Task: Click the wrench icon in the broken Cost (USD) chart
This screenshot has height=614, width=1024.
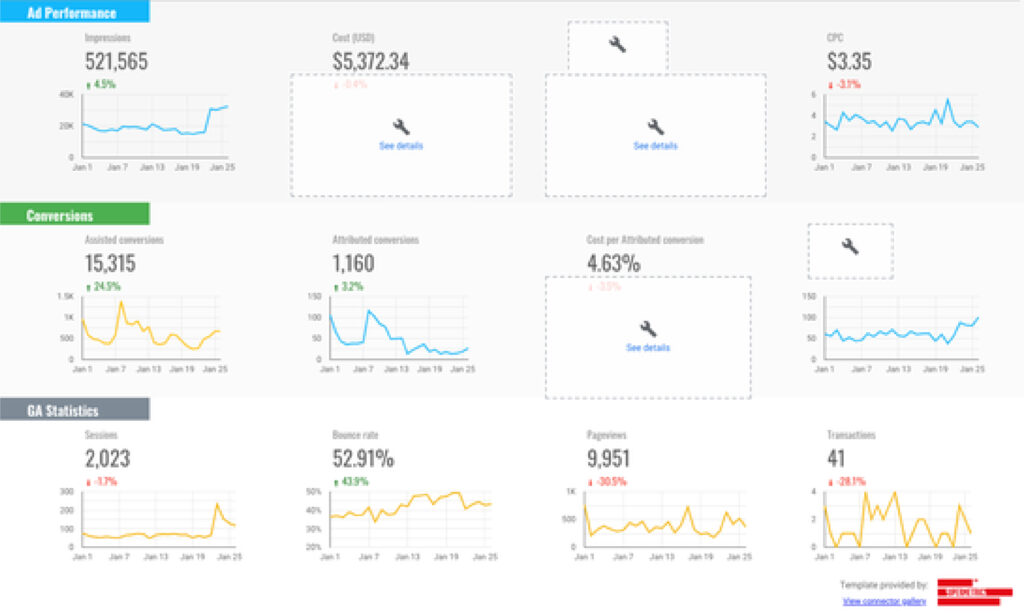Action: [401, 127]
